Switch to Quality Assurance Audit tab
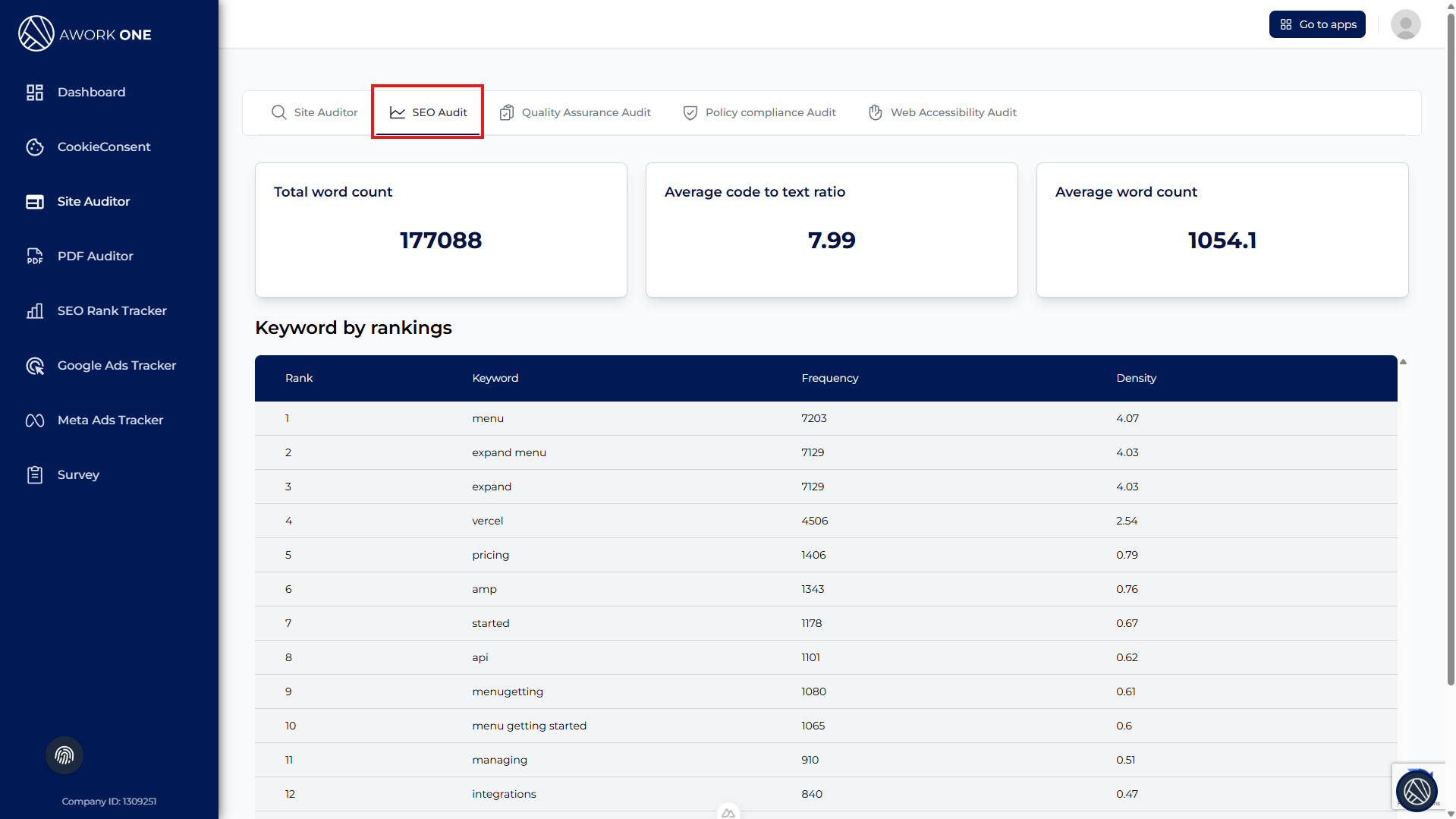 (575, 112)
